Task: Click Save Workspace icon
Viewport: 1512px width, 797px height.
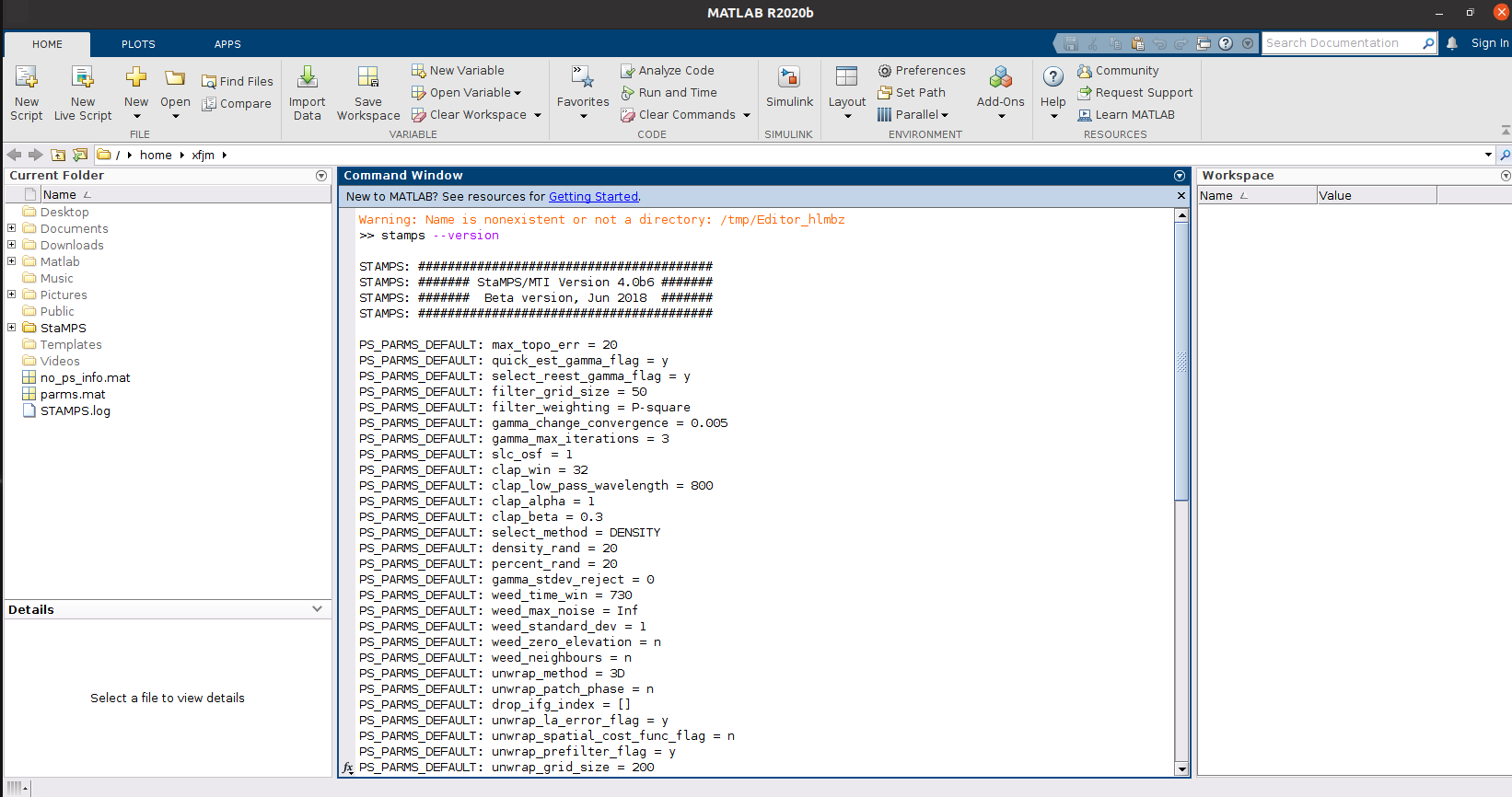Action: tap(368, 77)
